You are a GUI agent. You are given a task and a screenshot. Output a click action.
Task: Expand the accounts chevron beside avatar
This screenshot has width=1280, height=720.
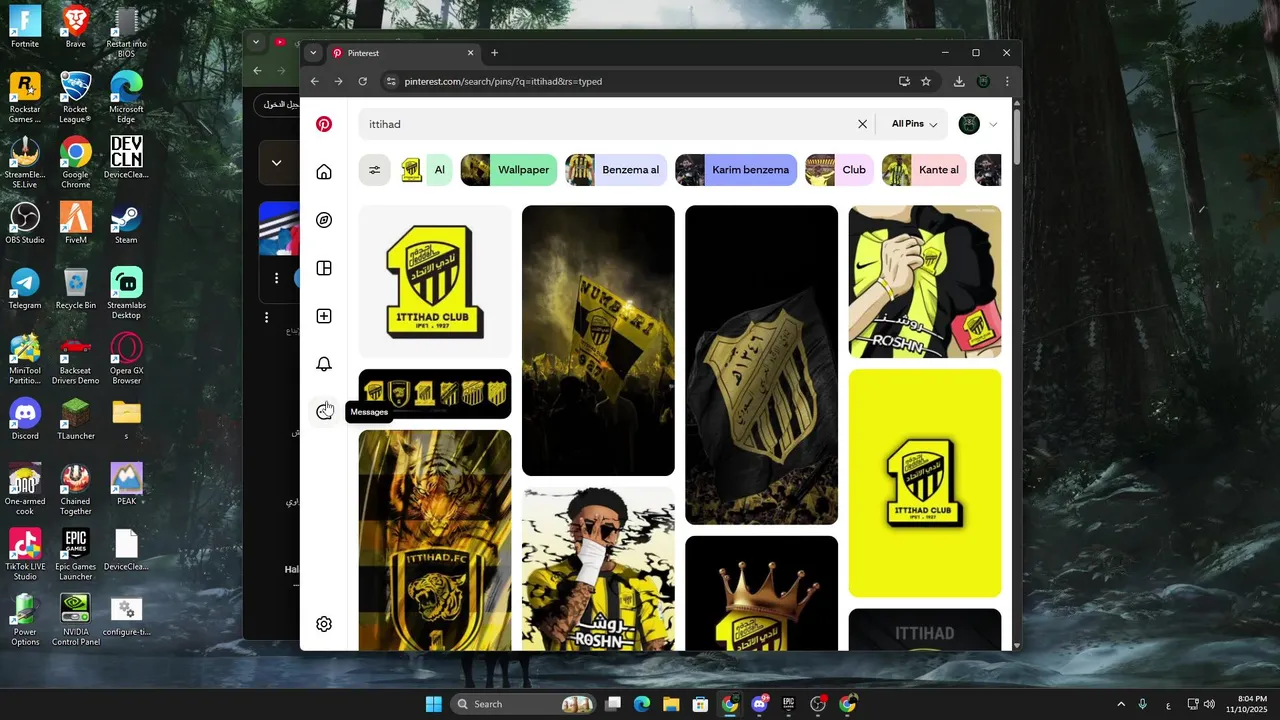click(x=993, y=125)
